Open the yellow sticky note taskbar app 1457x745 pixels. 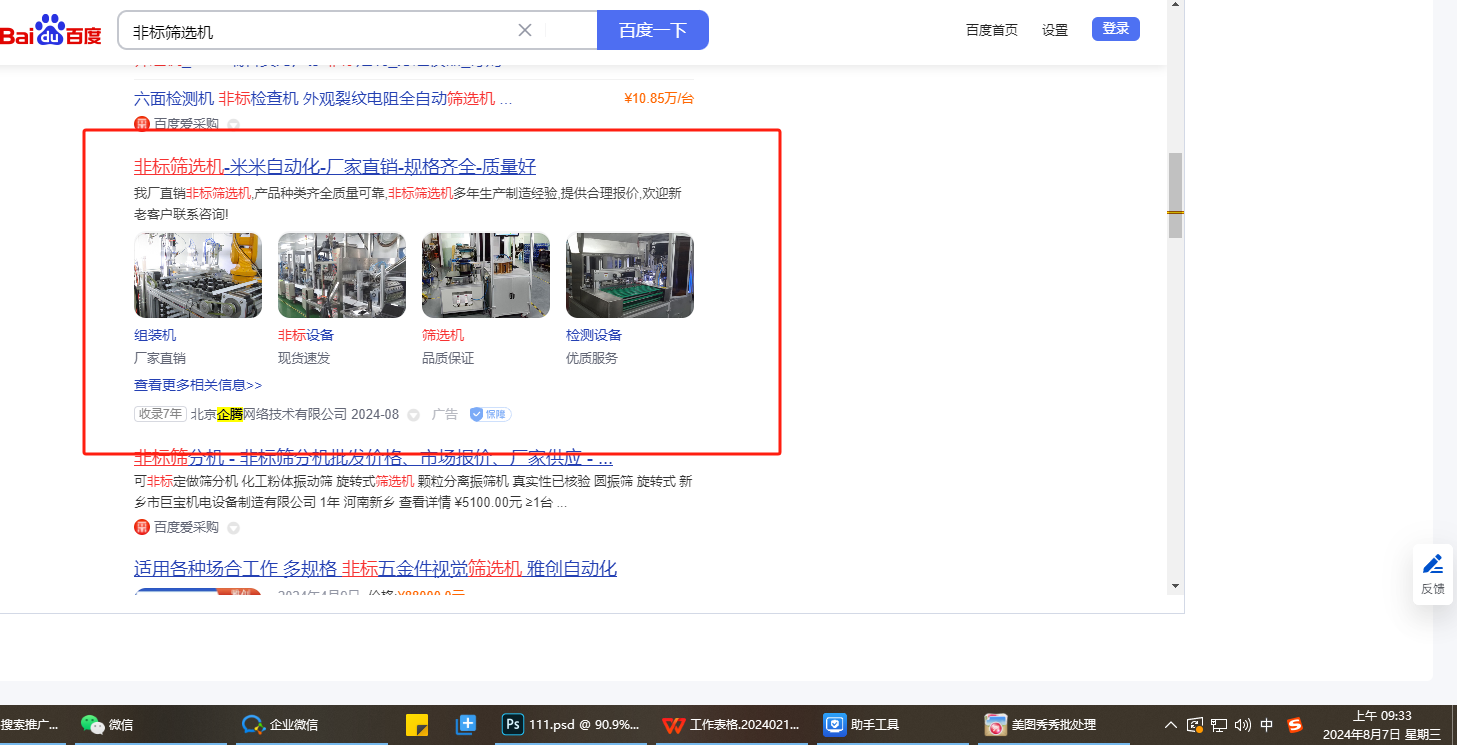click(x=417, y=725)
